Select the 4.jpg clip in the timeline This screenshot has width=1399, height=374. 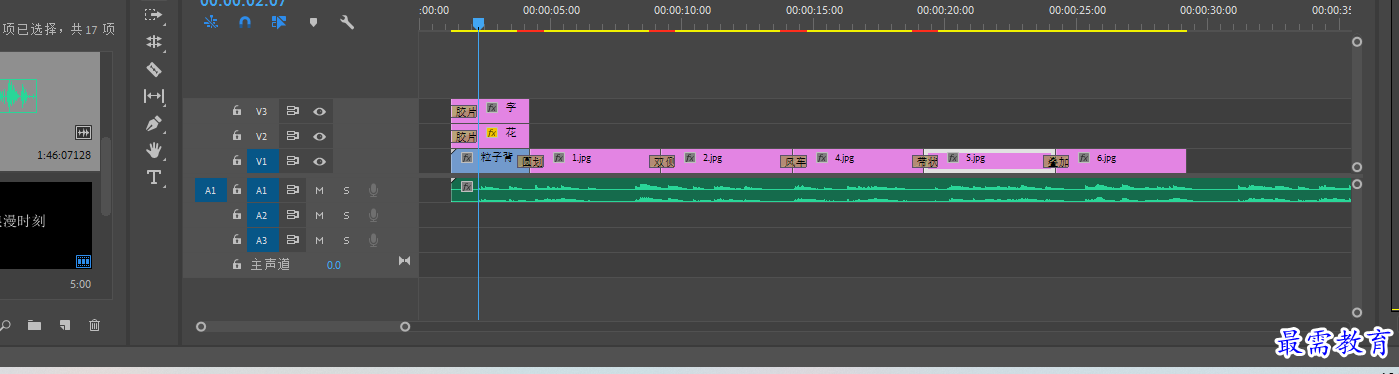858,160
